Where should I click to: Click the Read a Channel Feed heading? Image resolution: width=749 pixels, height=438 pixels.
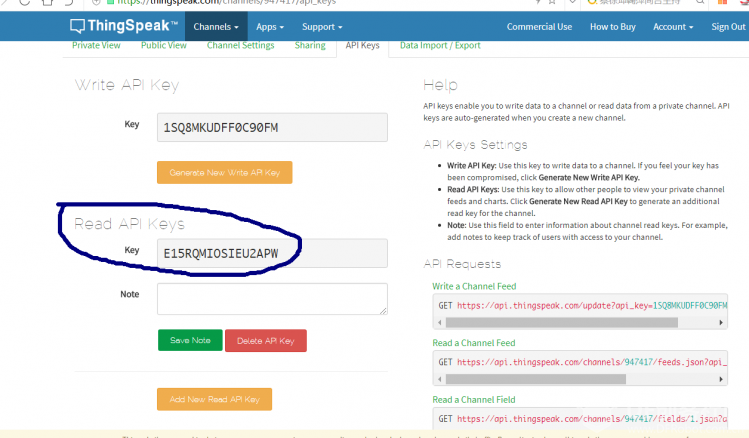(x=473, y=343)
